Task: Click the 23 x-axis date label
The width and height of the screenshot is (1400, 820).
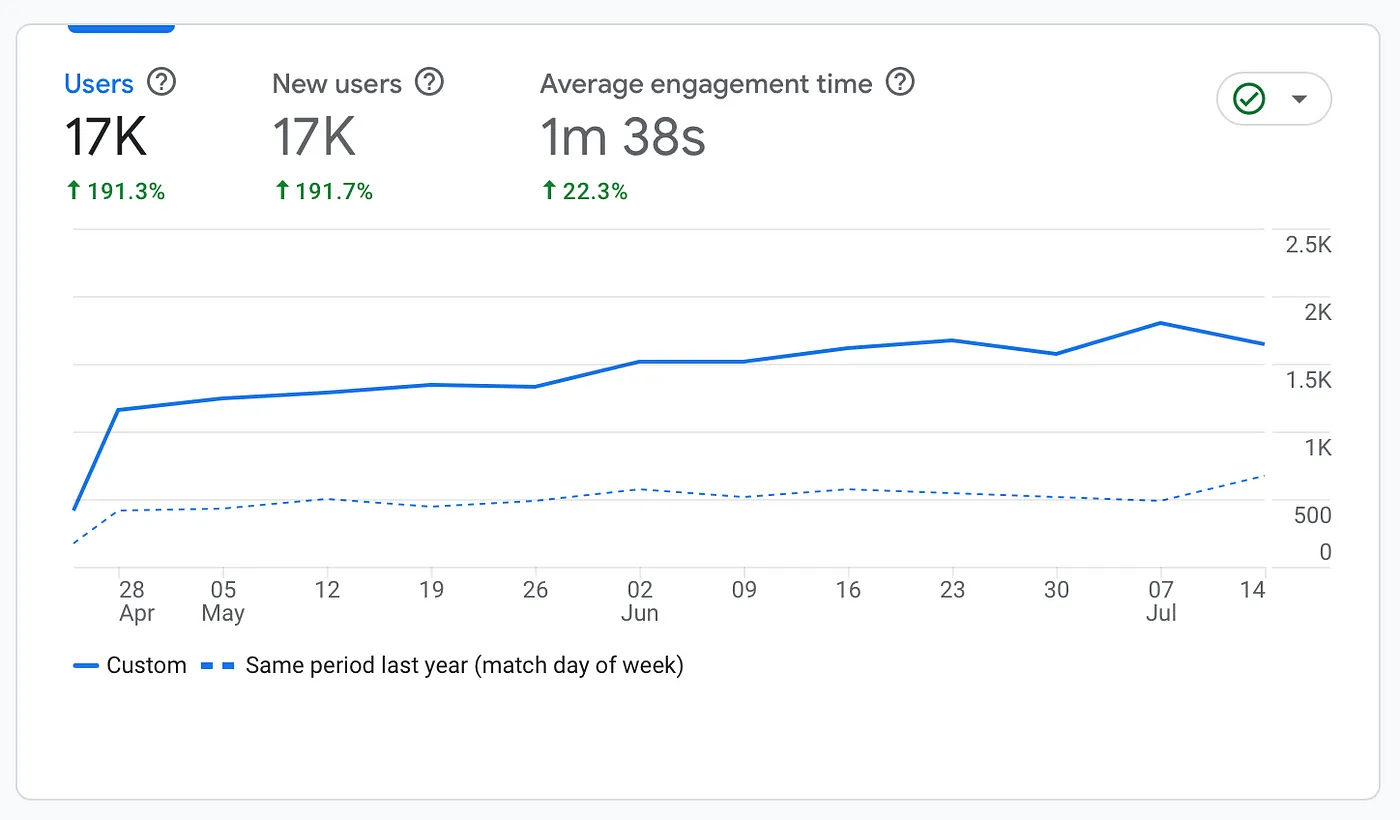Action: [x=952, y=590]
